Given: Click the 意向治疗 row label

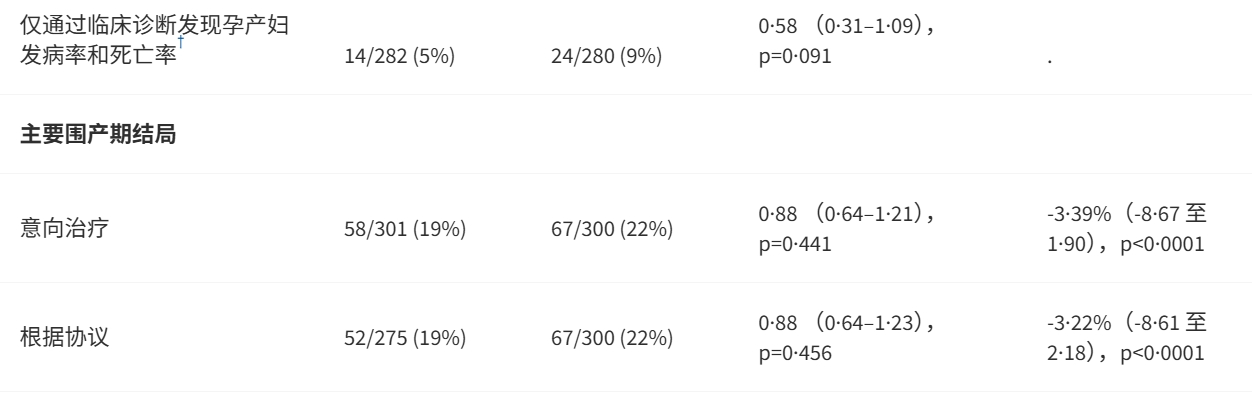Looking at the screenshot, I should tap(65, 228).
